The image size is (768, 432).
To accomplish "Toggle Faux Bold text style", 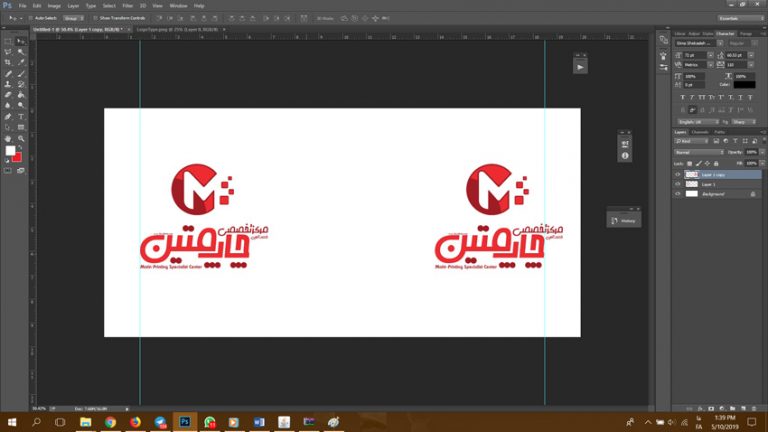I will [x=682, y=97].
